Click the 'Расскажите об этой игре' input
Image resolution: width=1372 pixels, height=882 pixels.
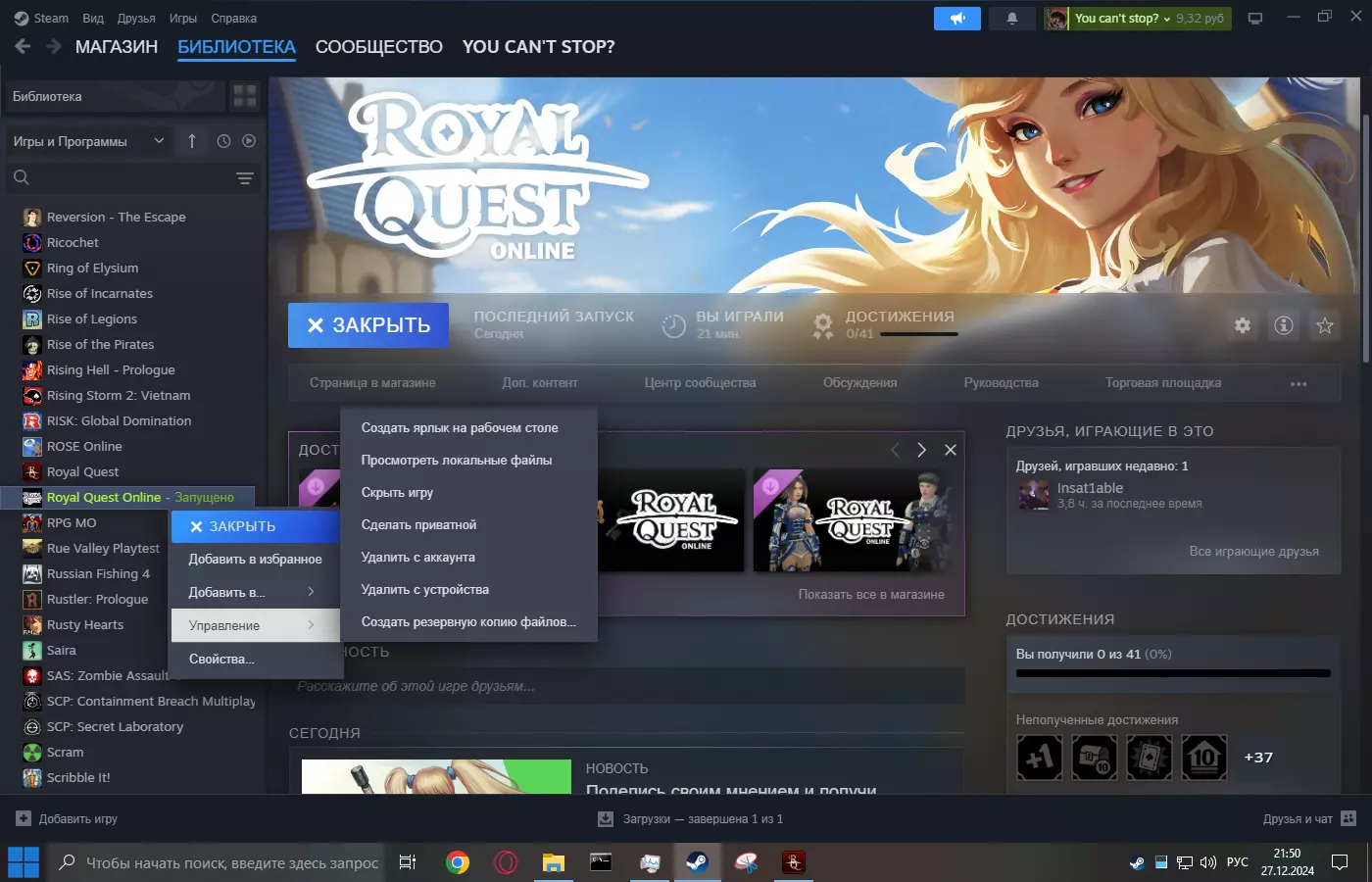(x=626, y=686)
